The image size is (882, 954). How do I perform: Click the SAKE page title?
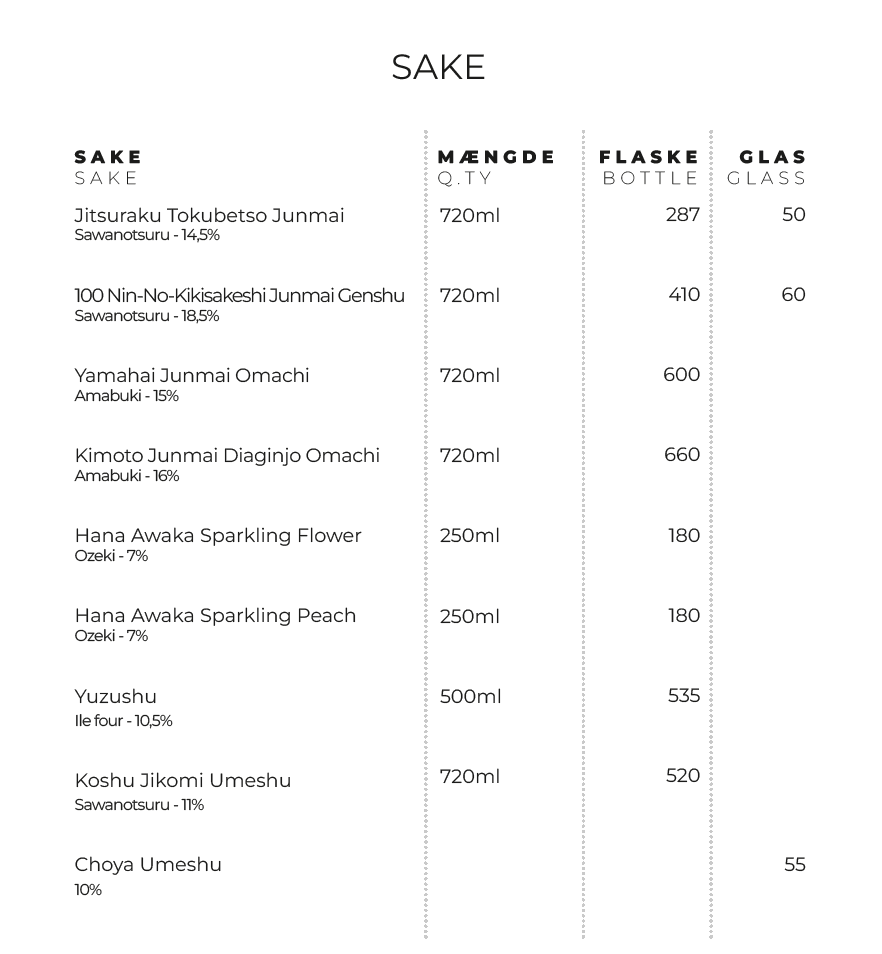pos(438,67)
